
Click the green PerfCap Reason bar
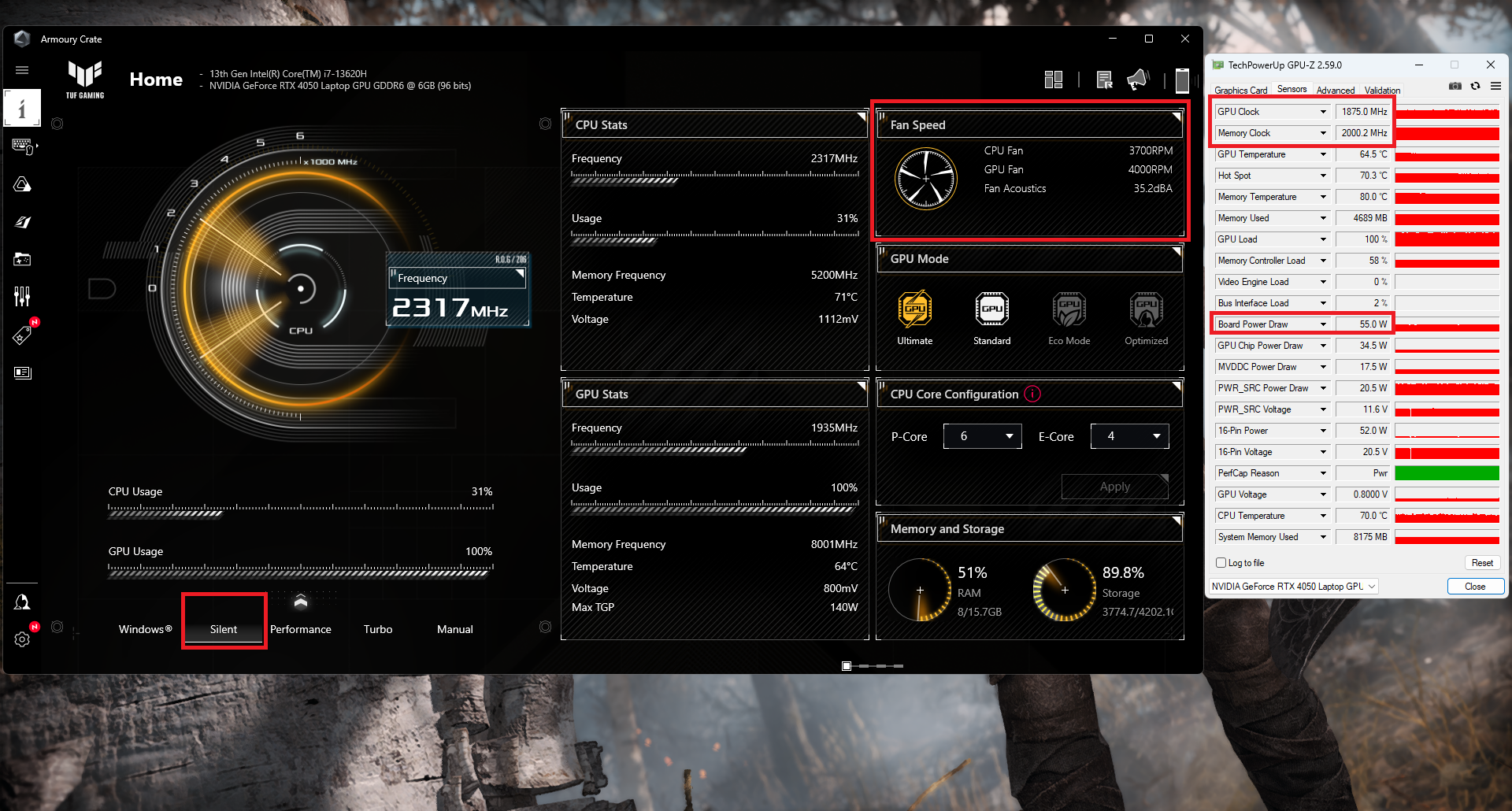point(1447,473)
